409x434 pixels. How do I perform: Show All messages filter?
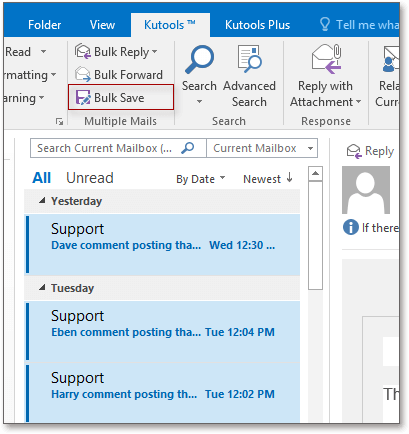42,178
